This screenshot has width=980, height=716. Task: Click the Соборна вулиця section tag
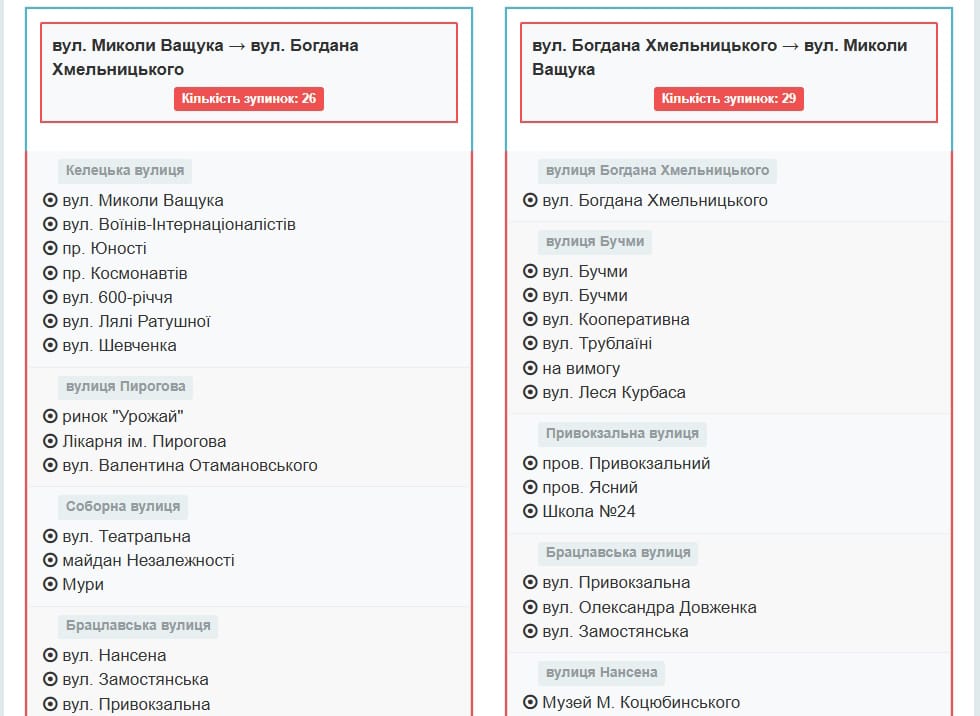pos(123,506)
